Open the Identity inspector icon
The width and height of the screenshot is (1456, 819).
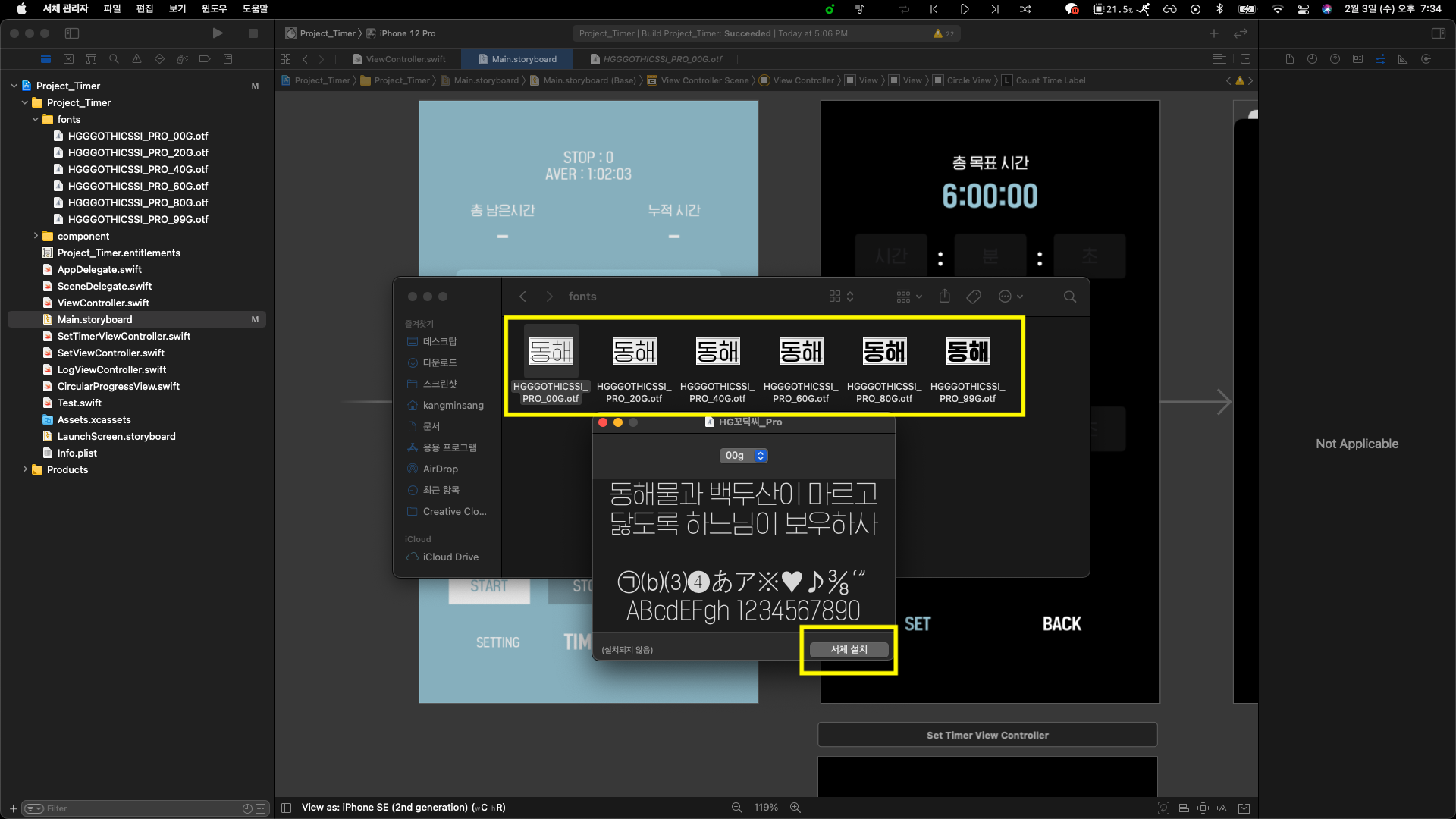click(1357, 59)
